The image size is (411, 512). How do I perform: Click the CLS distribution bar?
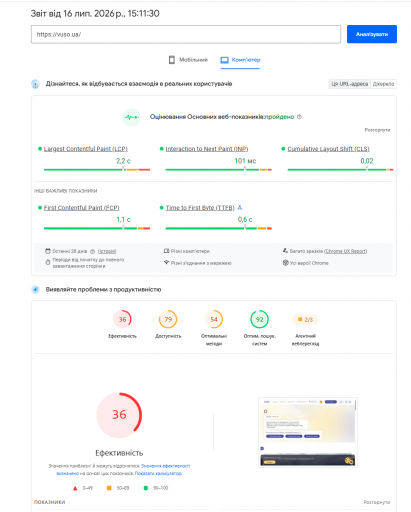340,170
